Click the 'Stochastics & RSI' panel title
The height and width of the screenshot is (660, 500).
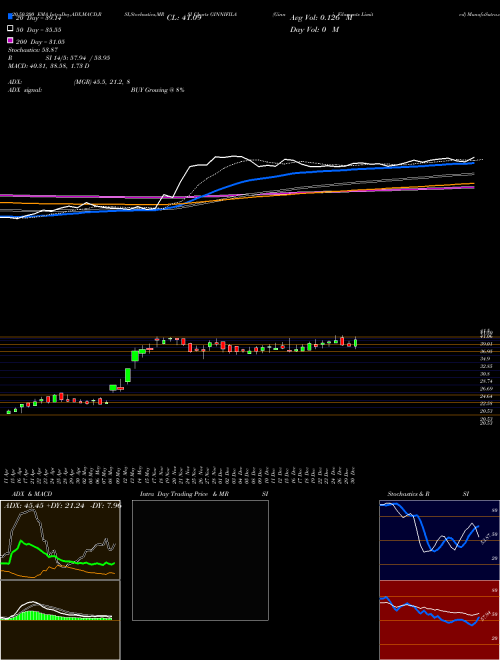click(x=428, y=494)
